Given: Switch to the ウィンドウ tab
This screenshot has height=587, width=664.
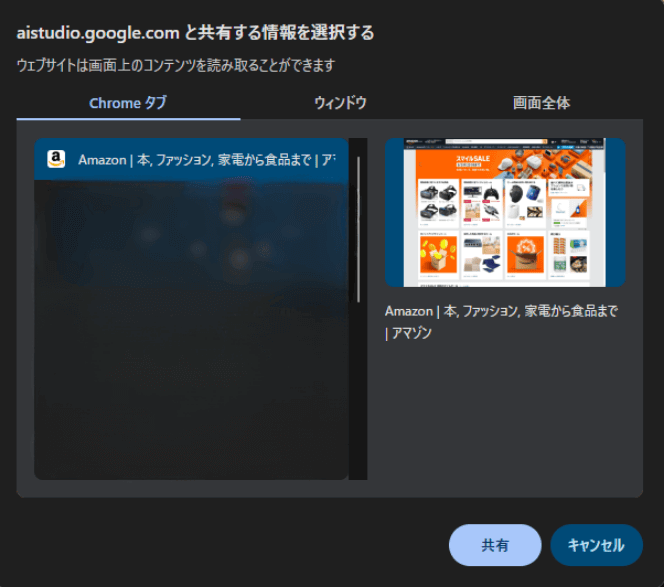Looking at the screenshot, I should pyautogui.click(x=340, y=103).
